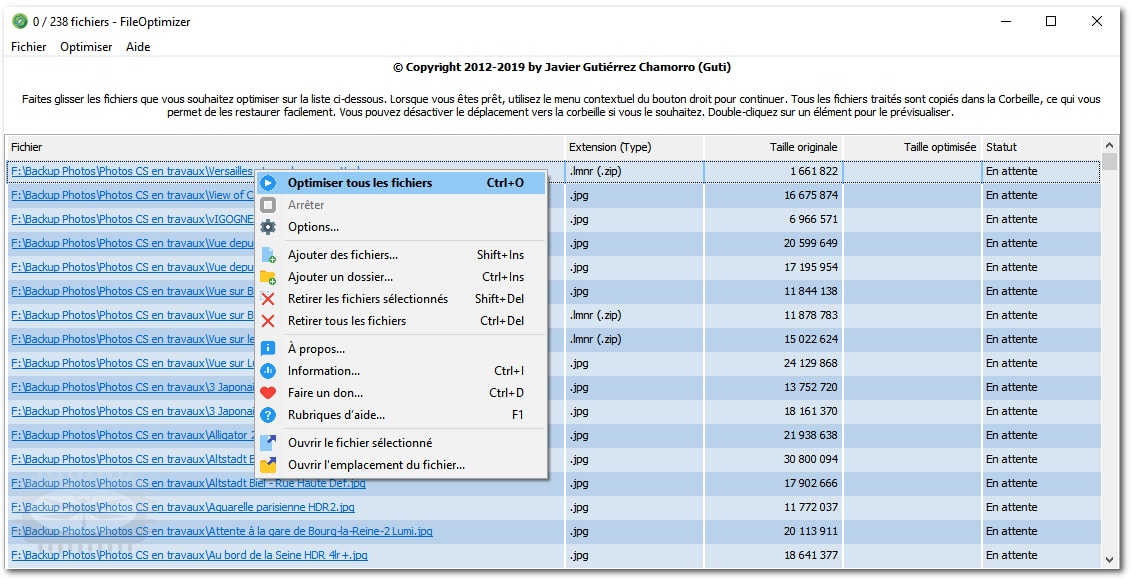
Task: Click the .lmnr (.zip) cell in the 15 022 624 row
Action: pyautogui.click(x=634, y=339)
